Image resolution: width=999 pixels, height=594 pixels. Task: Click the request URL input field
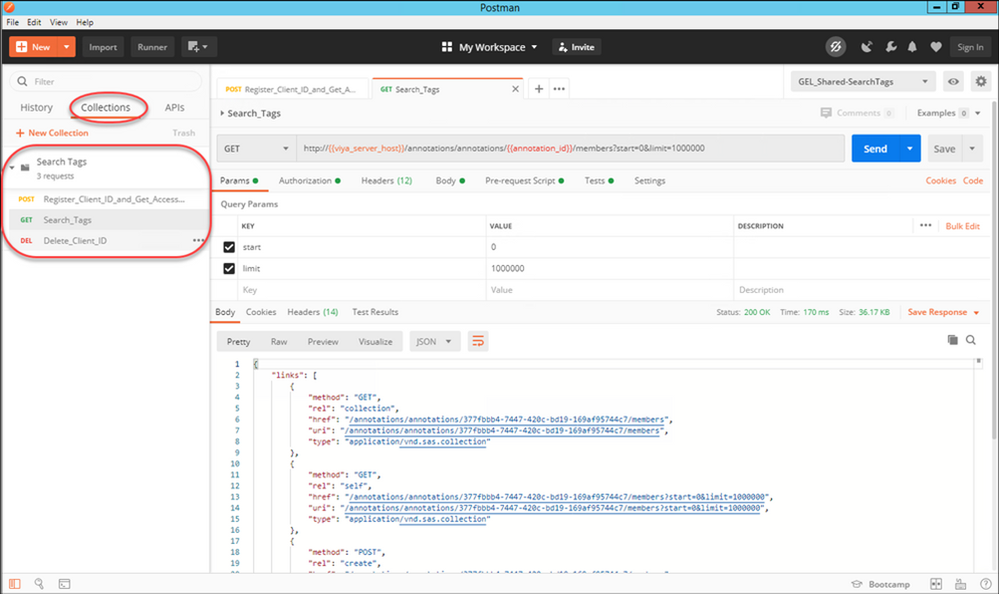pyautogui.click(x=570, y=148)
